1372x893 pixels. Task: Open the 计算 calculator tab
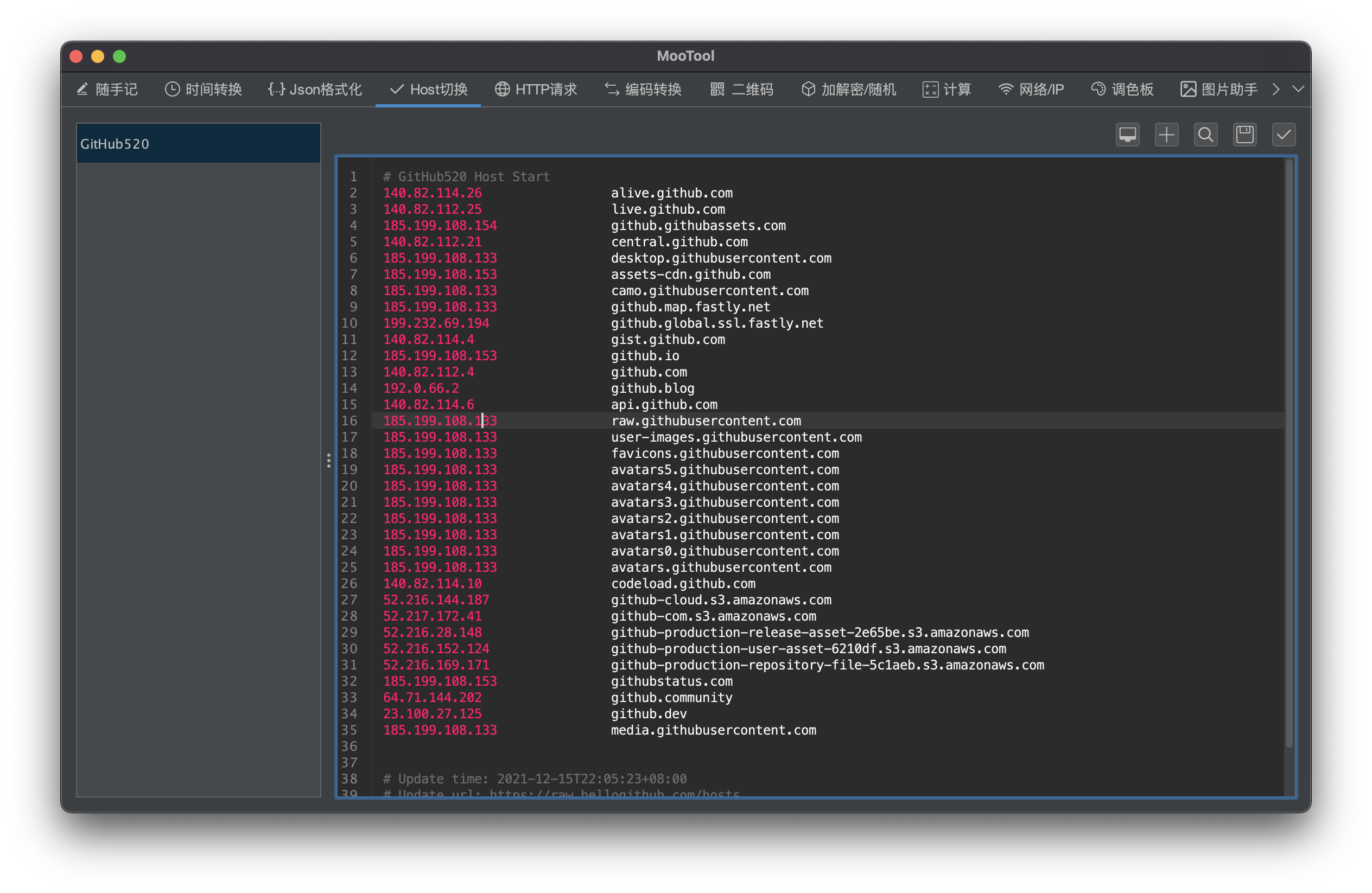tap(947, 90)
